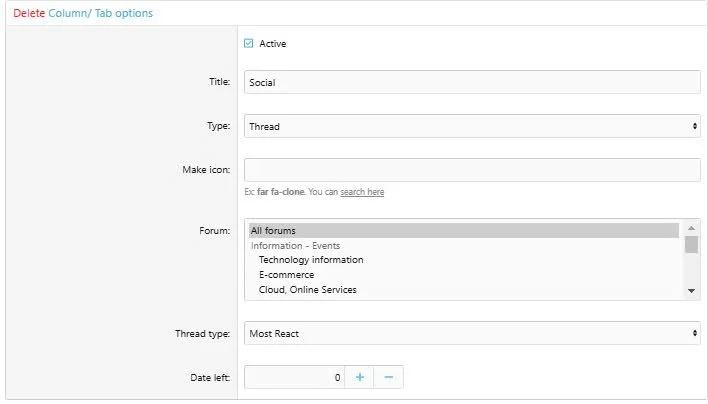Viewport: 708px width, 404px height.
Task: Click the Delete link at top
Action: (x=29, y=14)
